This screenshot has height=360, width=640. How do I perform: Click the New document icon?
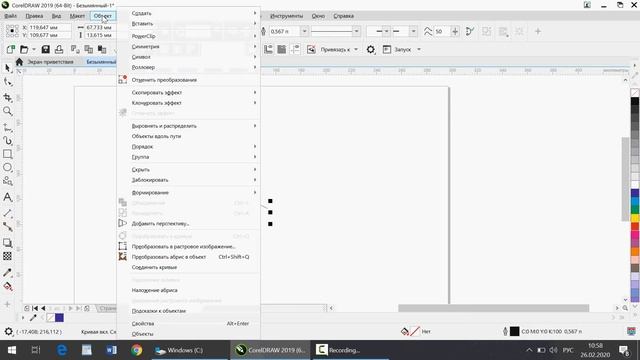tap(11, 49)
